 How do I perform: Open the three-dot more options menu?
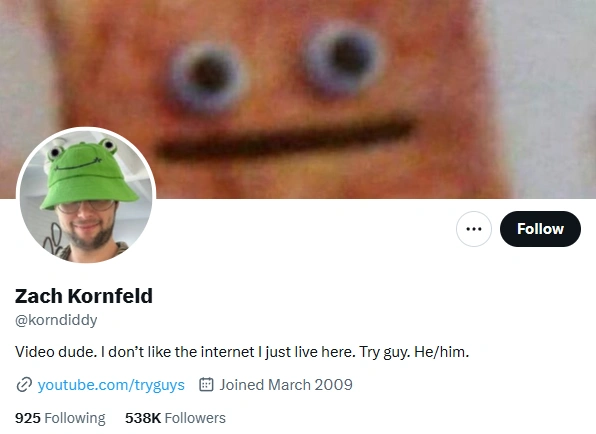474,229
